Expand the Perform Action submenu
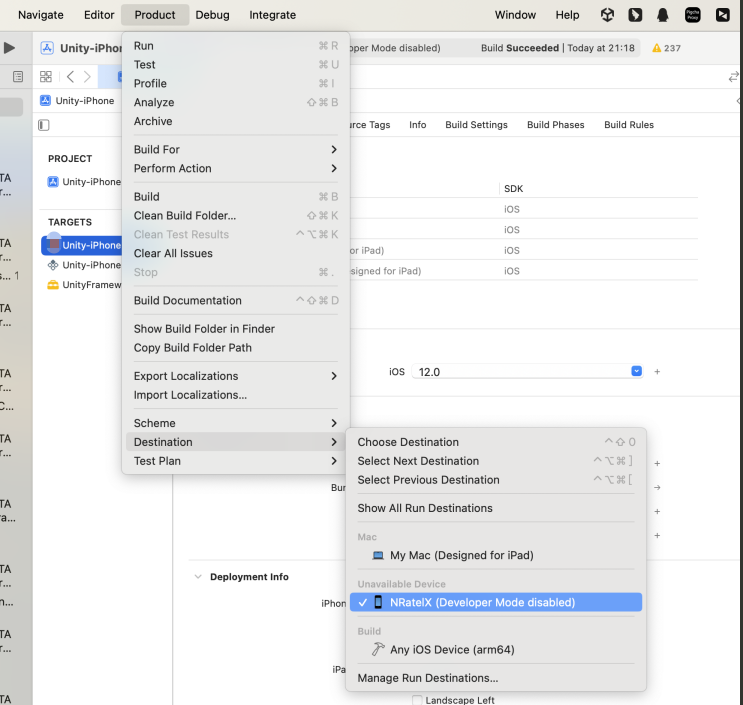743x705 pixels. coord(236,169)
